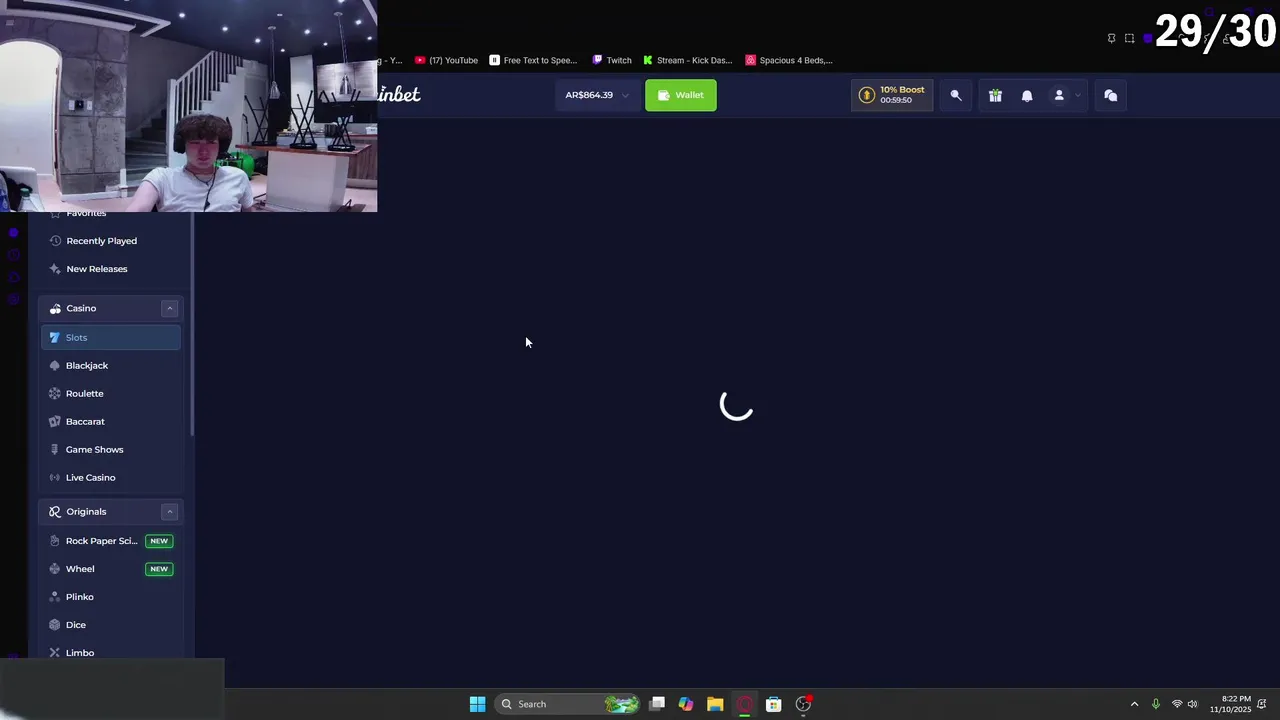Open Live Casino

[x=110, y=477]
